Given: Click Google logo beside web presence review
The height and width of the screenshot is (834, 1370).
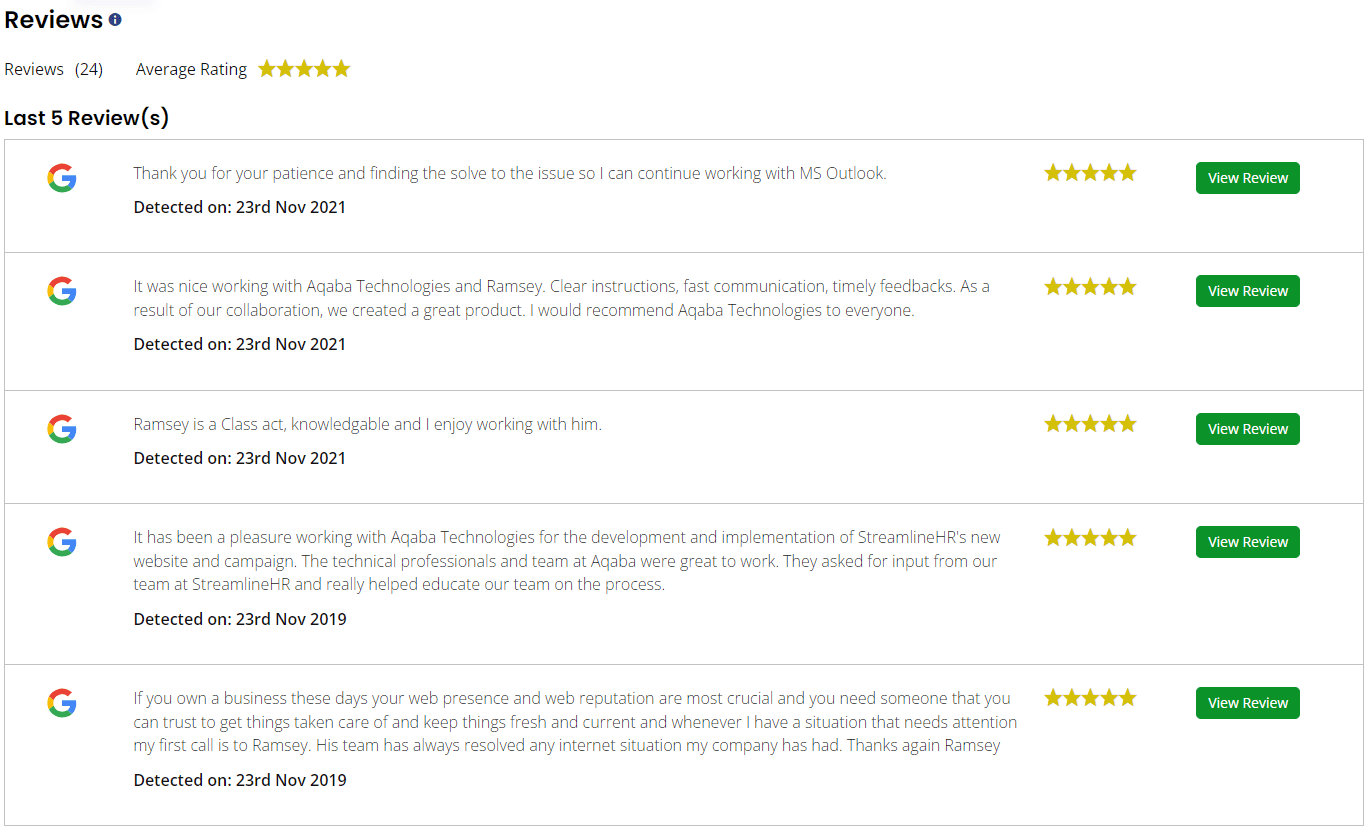Looking at the screenshot, I should [62, 703].
